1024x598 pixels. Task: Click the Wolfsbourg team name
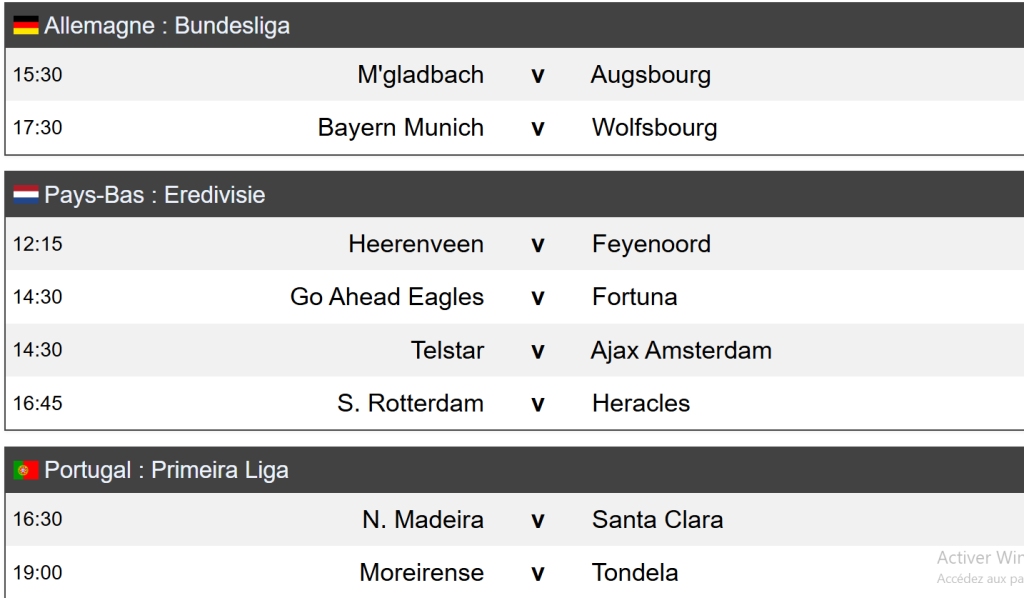point(654,128)
